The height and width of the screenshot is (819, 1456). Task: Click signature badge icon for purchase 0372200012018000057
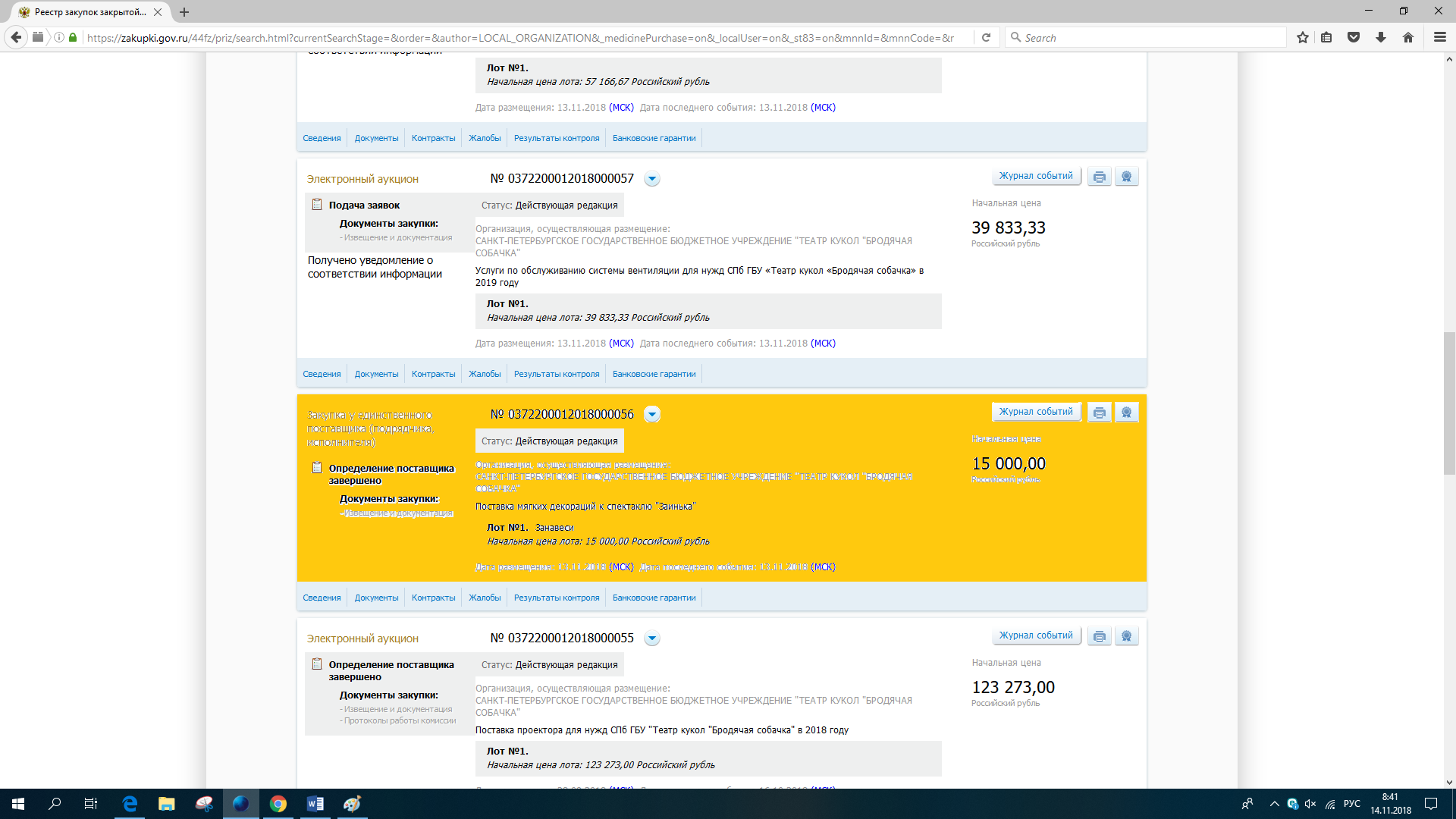point(1126,177)
